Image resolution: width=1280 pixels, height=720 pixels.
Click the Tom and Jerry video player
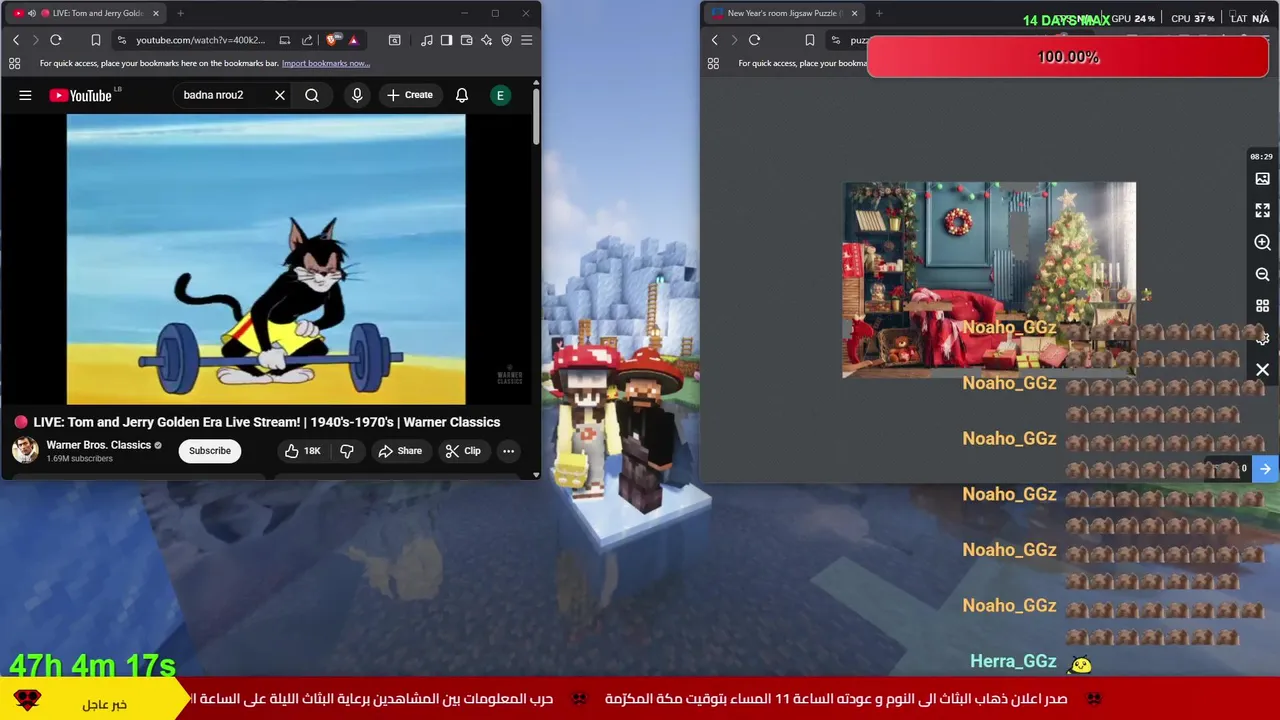[266, 259]
